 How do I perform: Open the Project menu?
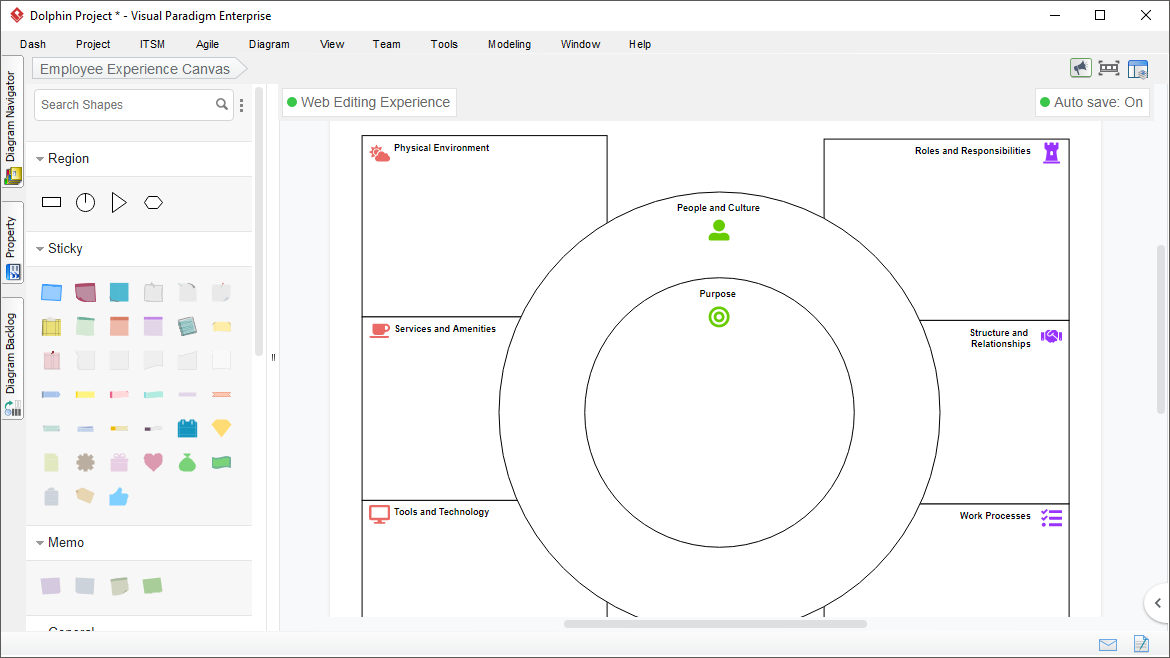[93, 44]
